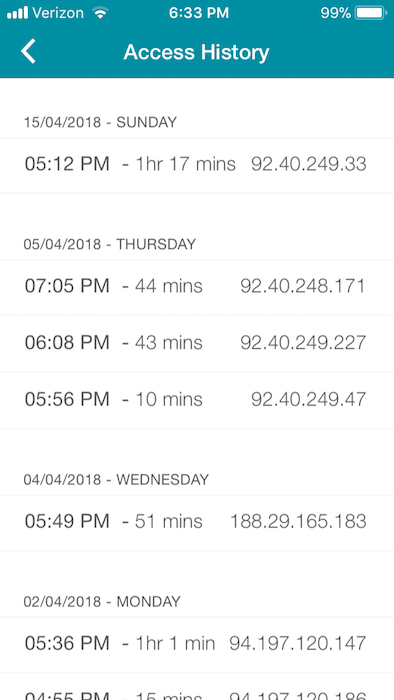Select the 05:12 PM Sunday entry
This screenshot has height=700, width=394.
click(x=197, y=165)
